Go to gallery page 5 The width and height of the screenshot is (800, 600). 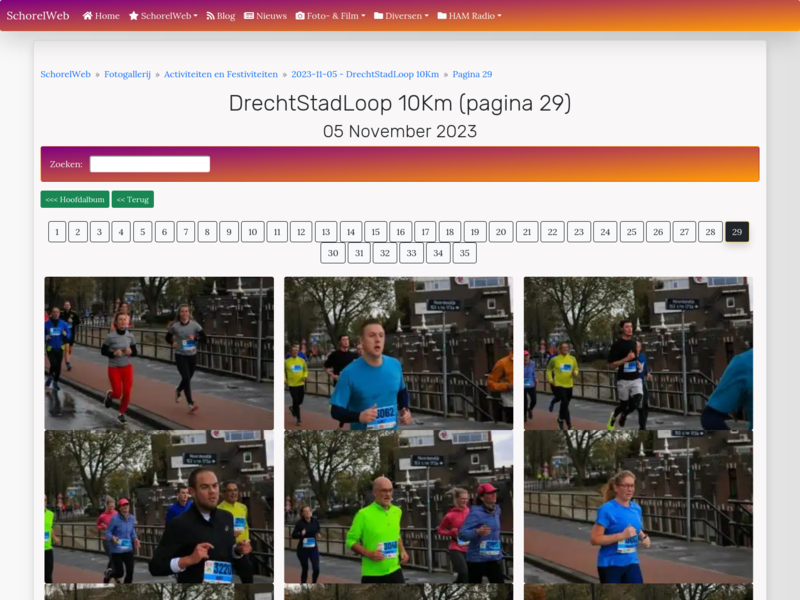(x=143, y=232)
